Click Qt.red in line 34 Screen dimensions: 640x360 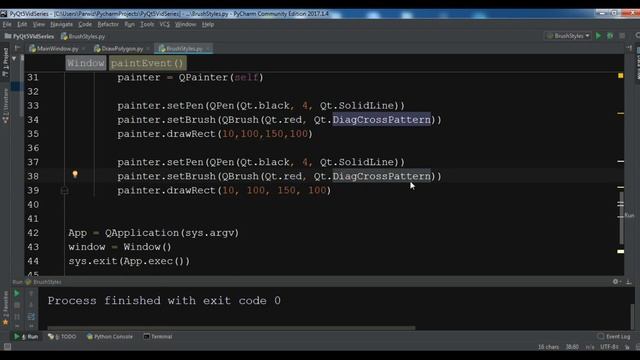point(282,120)
